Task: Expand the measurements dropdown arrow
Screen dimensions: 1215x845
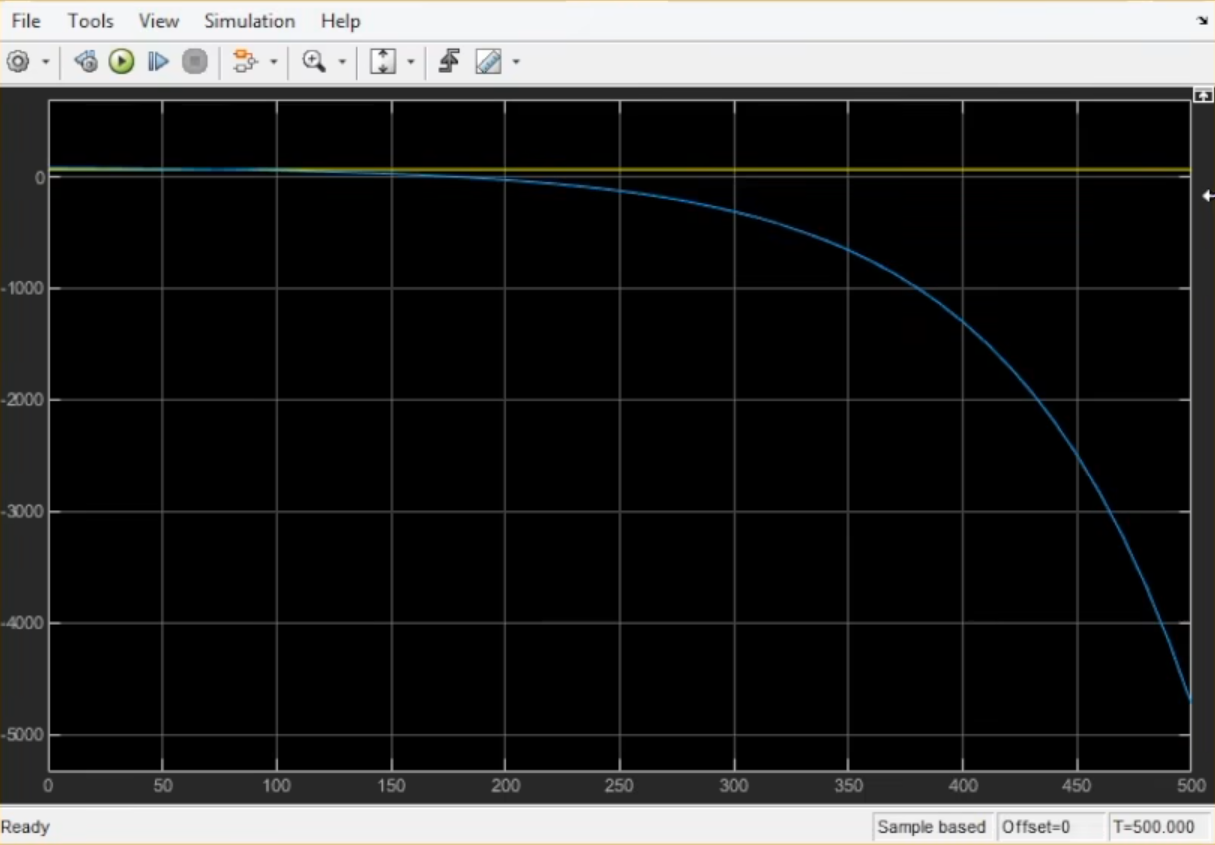Action: tap(516, 62)
